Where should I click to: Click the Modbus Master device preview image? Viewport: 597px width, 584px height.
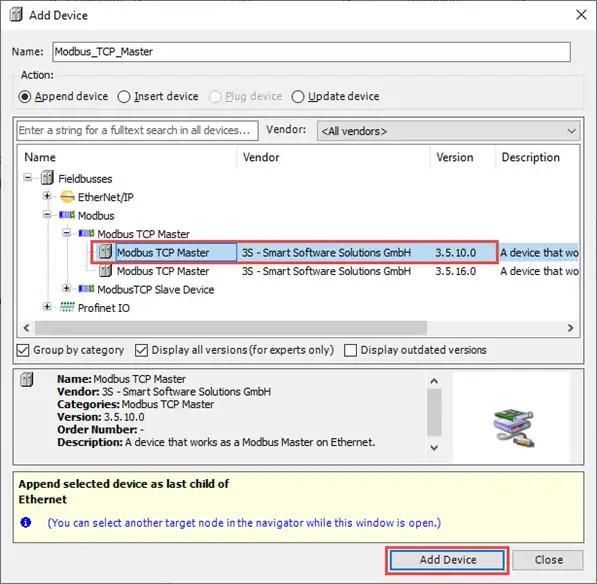pyautogui.click(x=513, y=428)
